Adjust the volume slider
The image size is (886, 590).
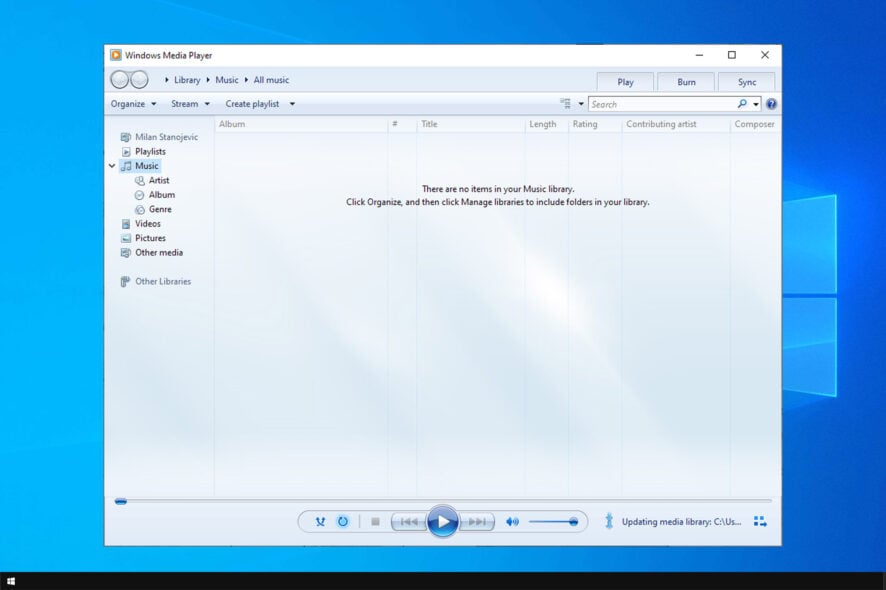(x=553, y=522)
